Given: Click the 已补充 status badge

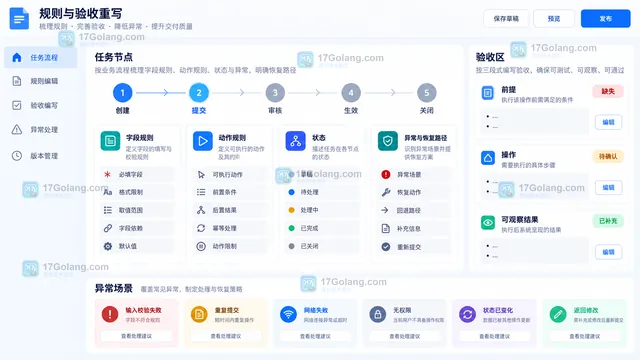Looking at the screenshot, I should point(608,221).
